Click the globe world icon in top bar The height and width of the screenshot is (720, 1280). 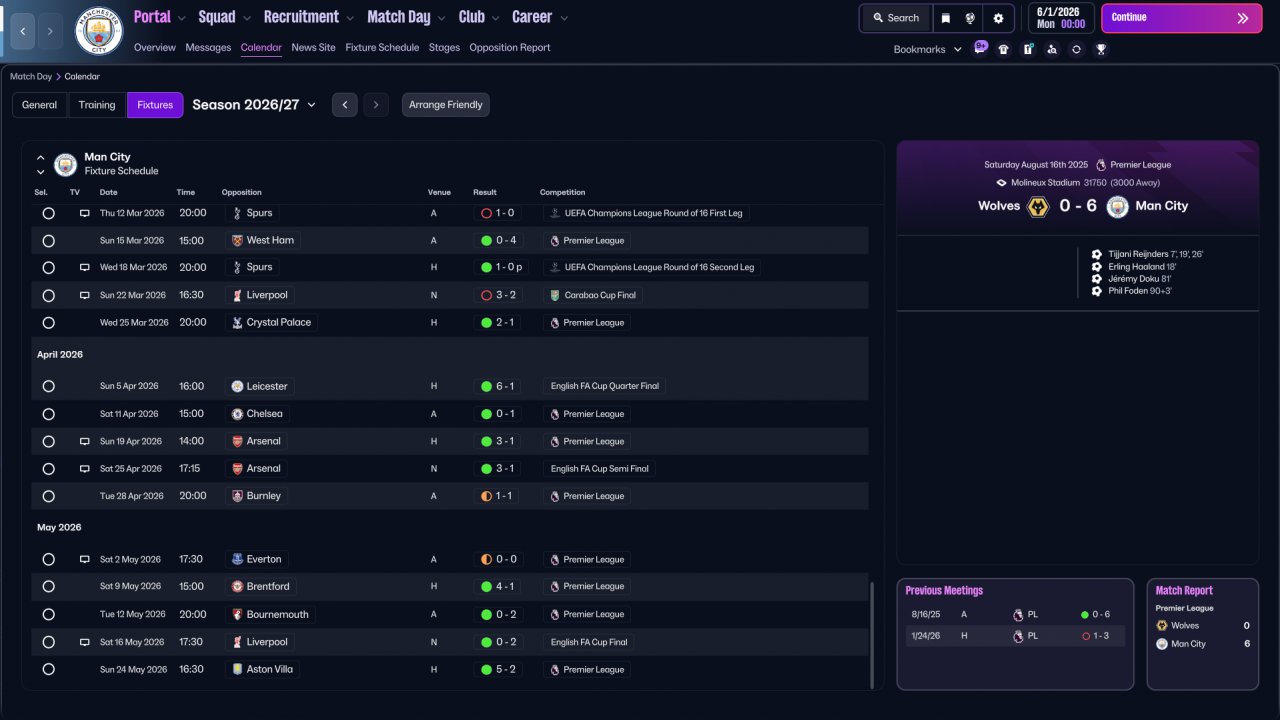point(970,18)
